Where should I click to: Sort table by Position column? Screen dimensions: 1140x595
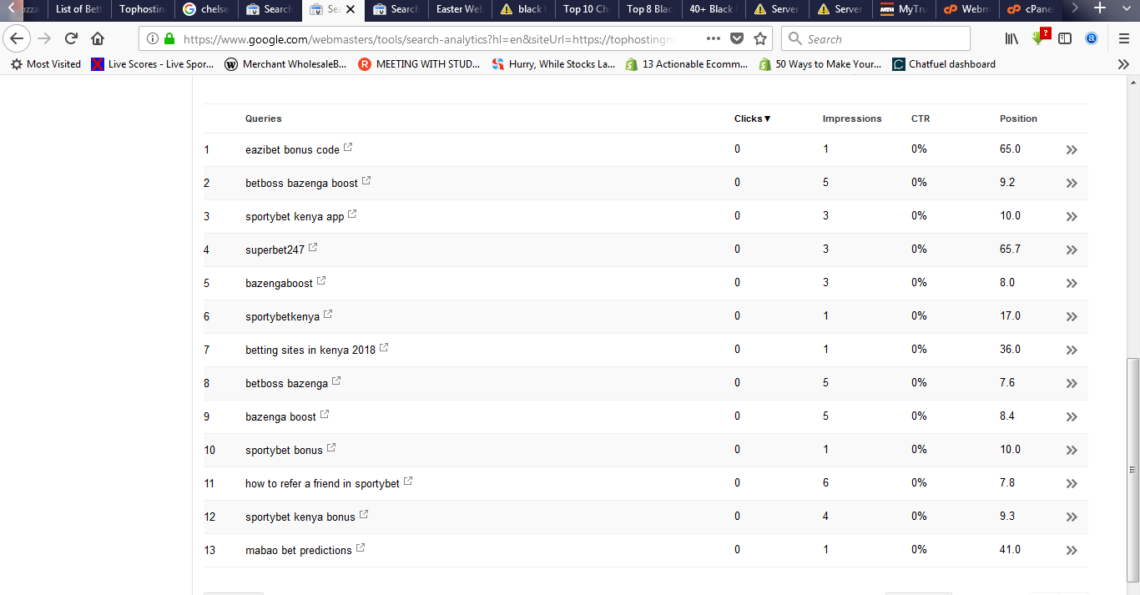click(1018, 119)
